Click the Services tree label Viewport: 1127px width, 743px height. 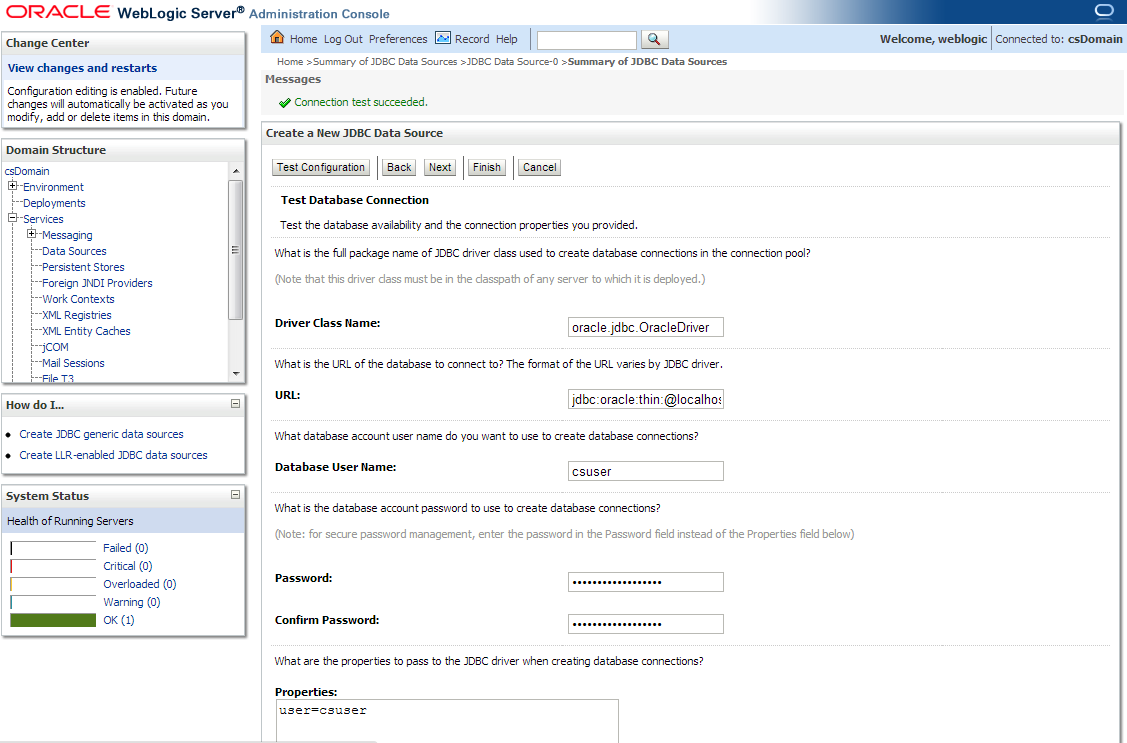tap(43, 219)
